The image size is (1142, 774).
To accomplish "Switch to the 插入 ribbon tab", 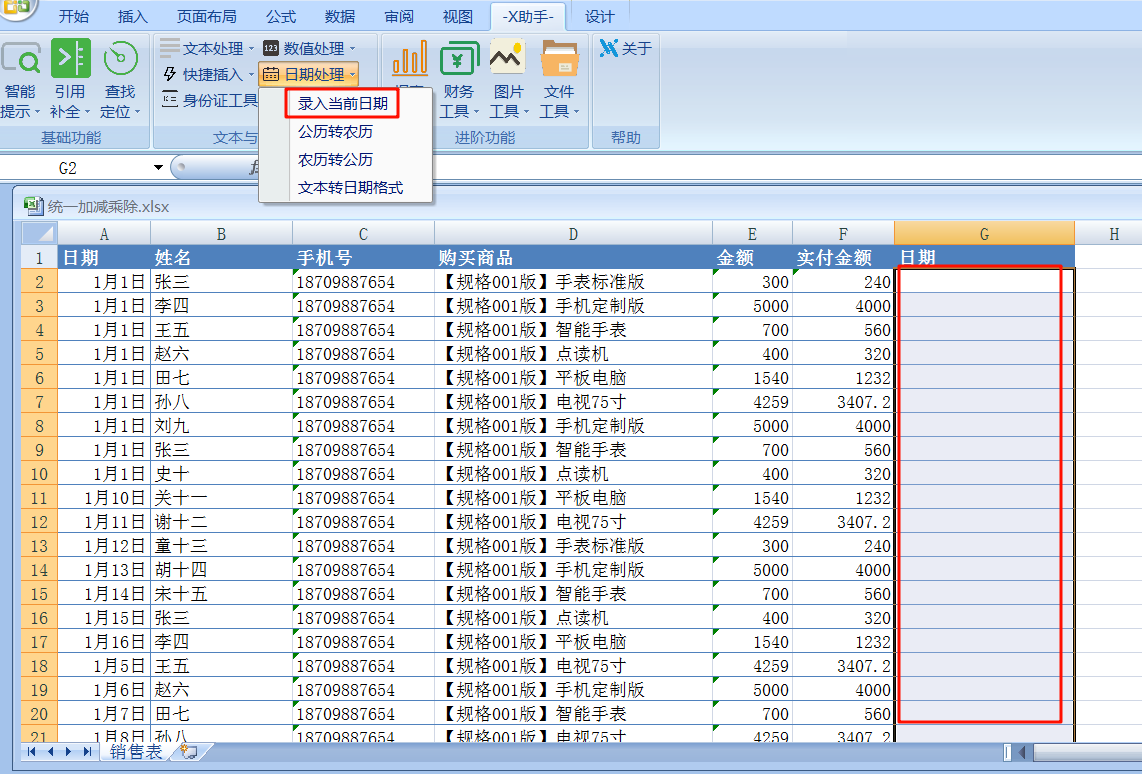I will pyautogui.click(x=133, y=16).
